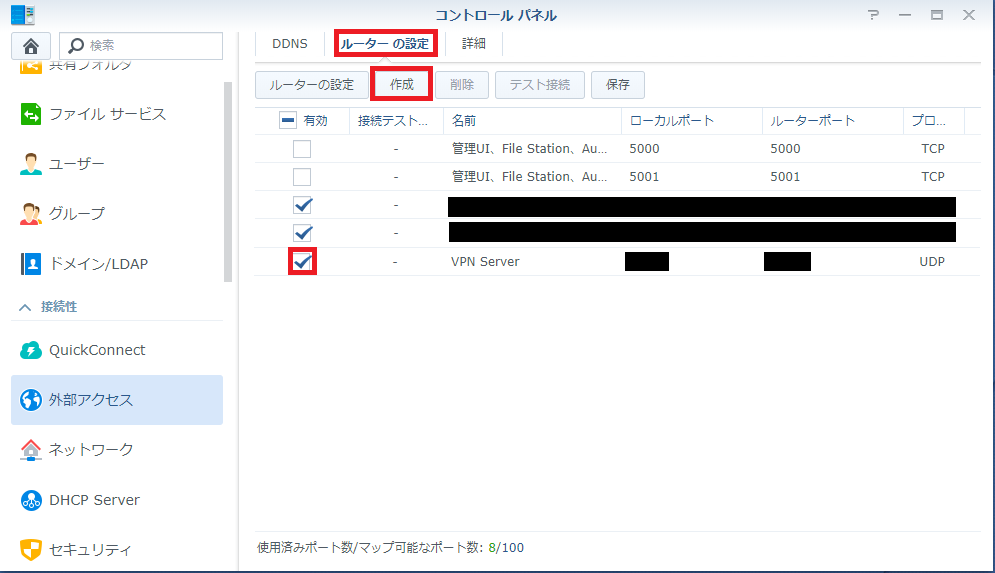Switch to the ルーター の設定 tab
The height and width of the screenshot is (573, 995).
point(385,44)
